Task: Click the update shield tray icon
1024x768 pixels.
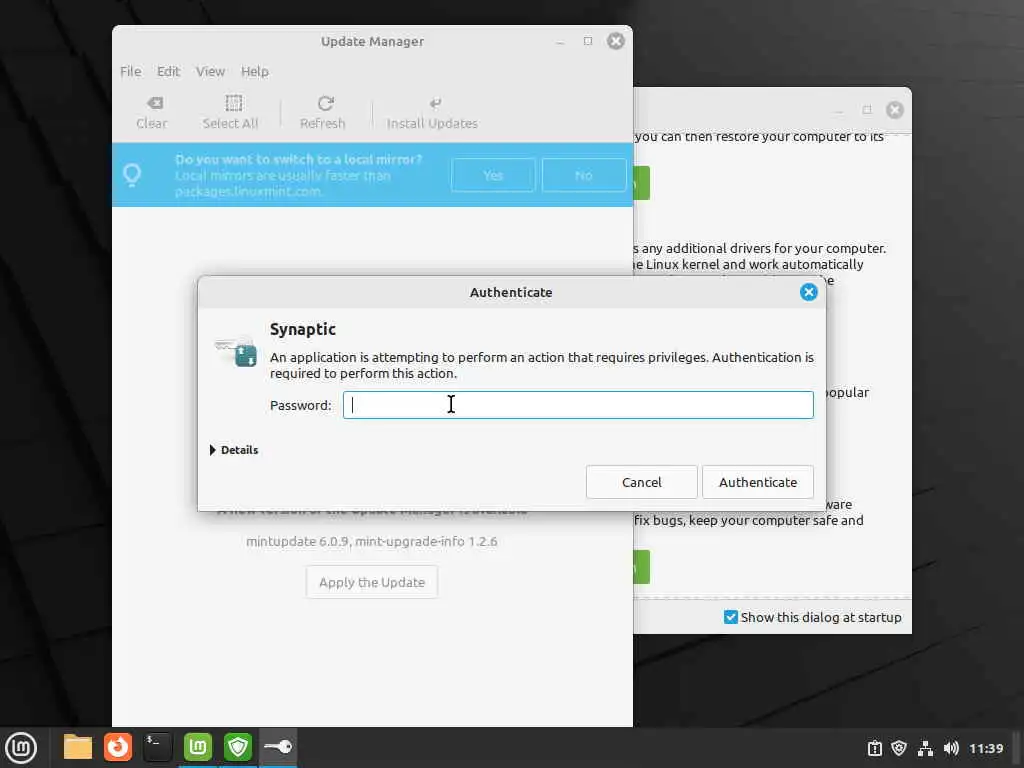Action: 899,748
